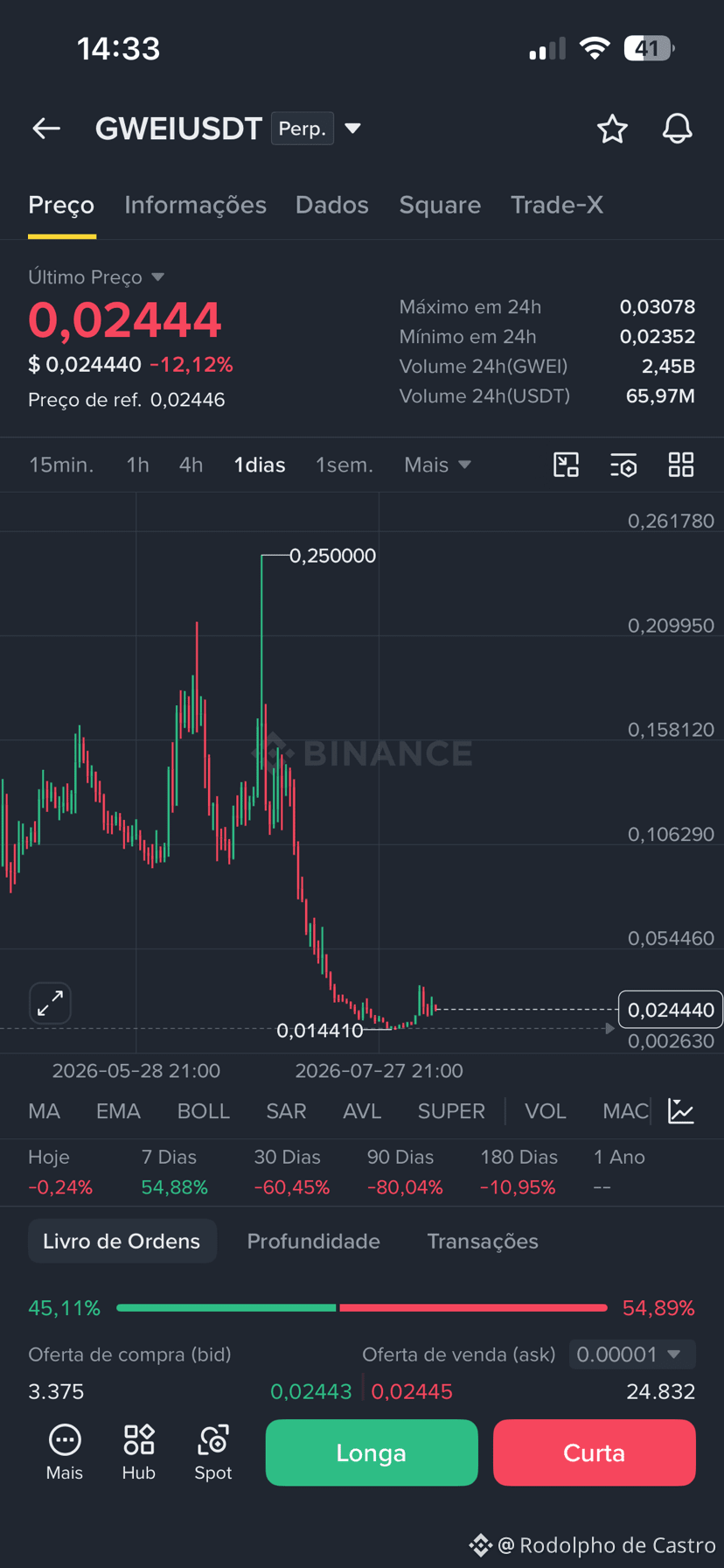Tap the bid/ask ratio bar

[361, 1307]
